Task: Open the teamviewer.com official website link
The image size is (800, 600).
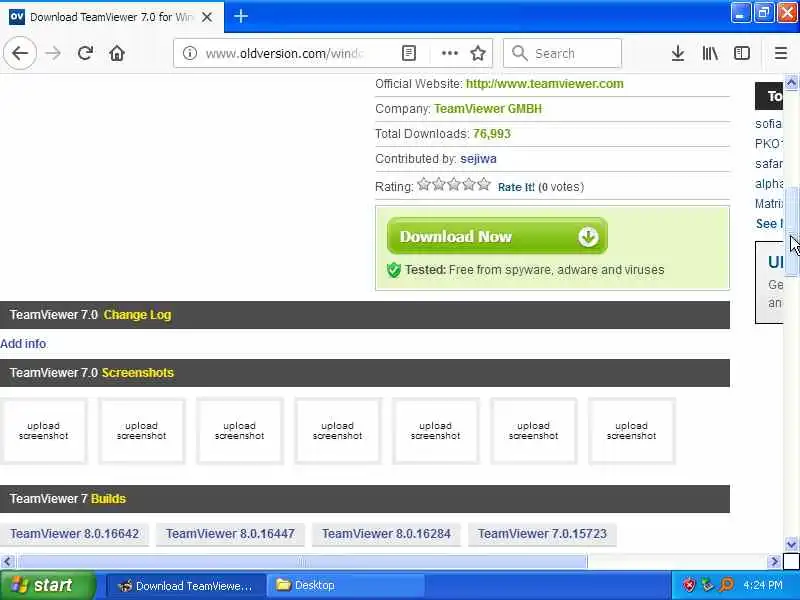Action: [x=544, y=84]
